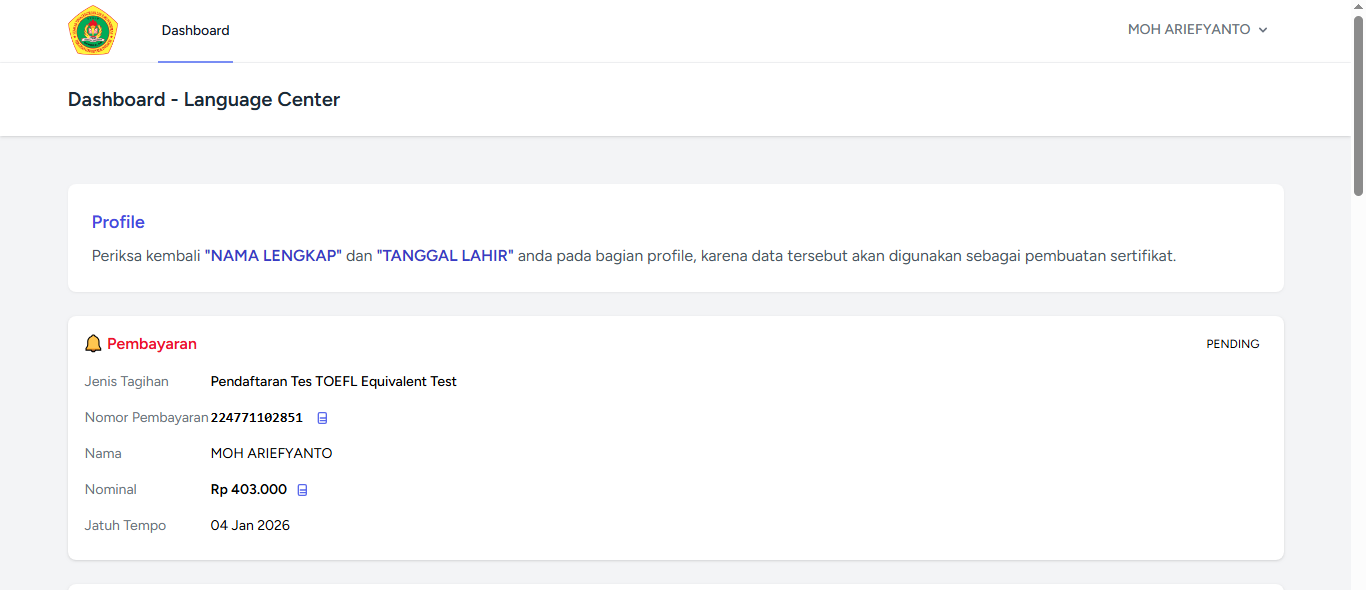Screen dimensions: 1366x590
Task: Copy the Nominal amount using its copy icon
Action: point(302,490)
